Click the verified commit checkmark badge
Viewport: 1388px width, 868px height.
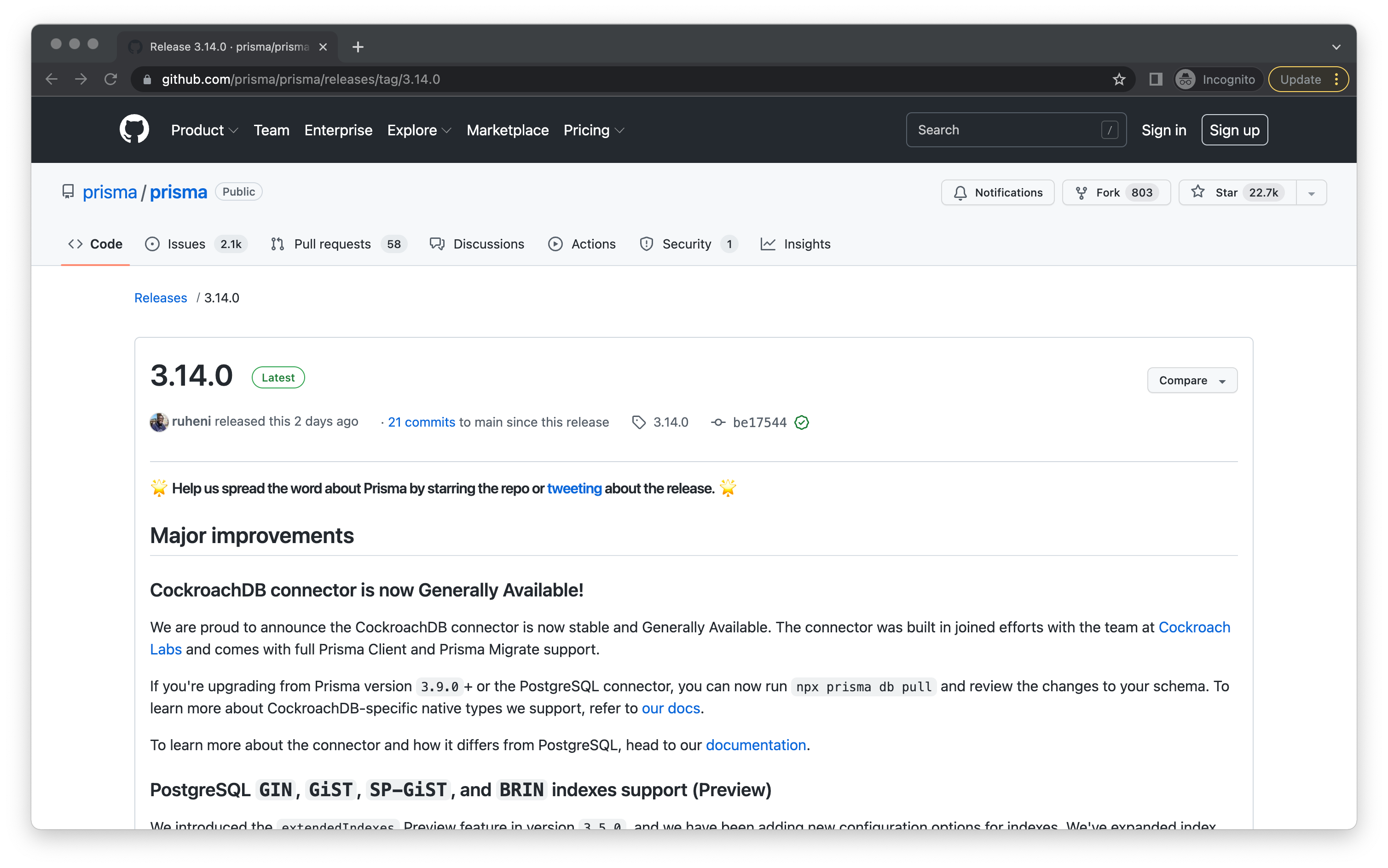pos(801,422)
